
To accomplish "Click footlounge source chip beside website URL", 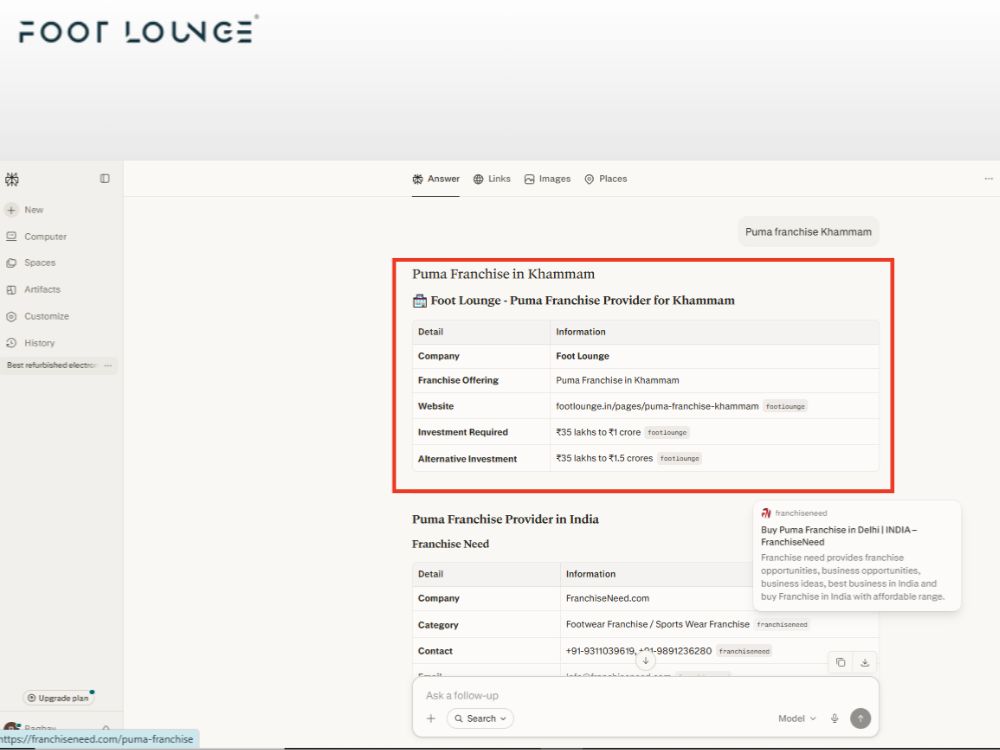I will pos(785,407).
